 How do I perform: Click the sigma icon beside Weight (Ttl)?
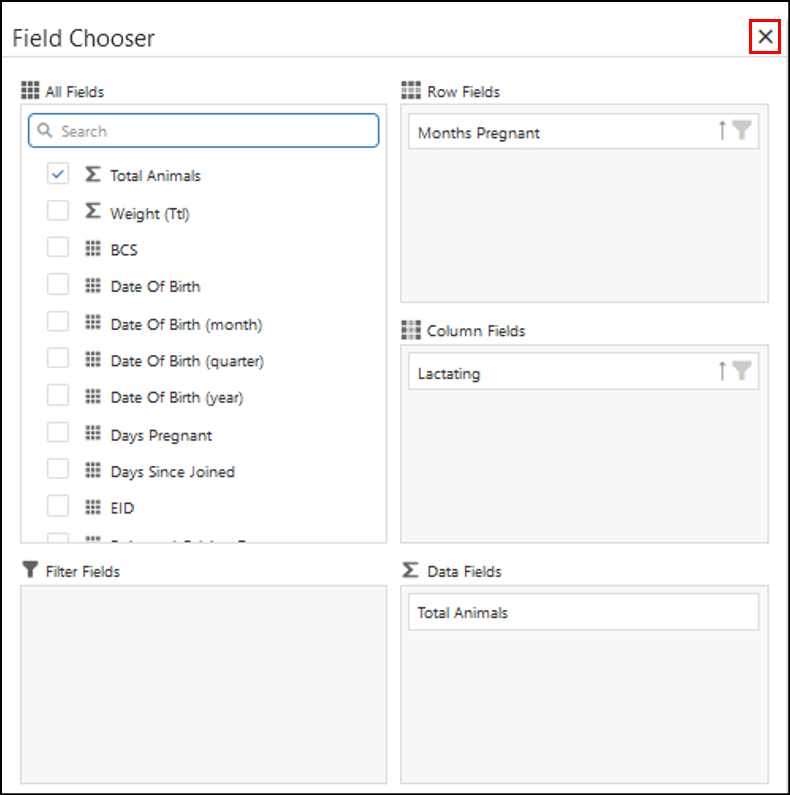tap(93, 212)
